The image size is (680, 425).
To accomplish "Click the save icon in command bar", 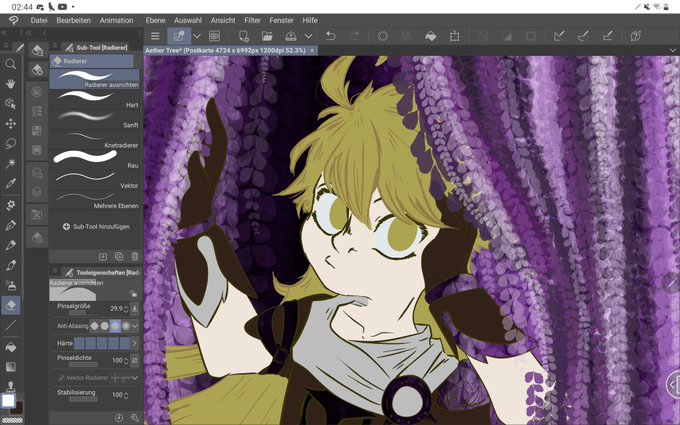I will [x=291, y=36].
